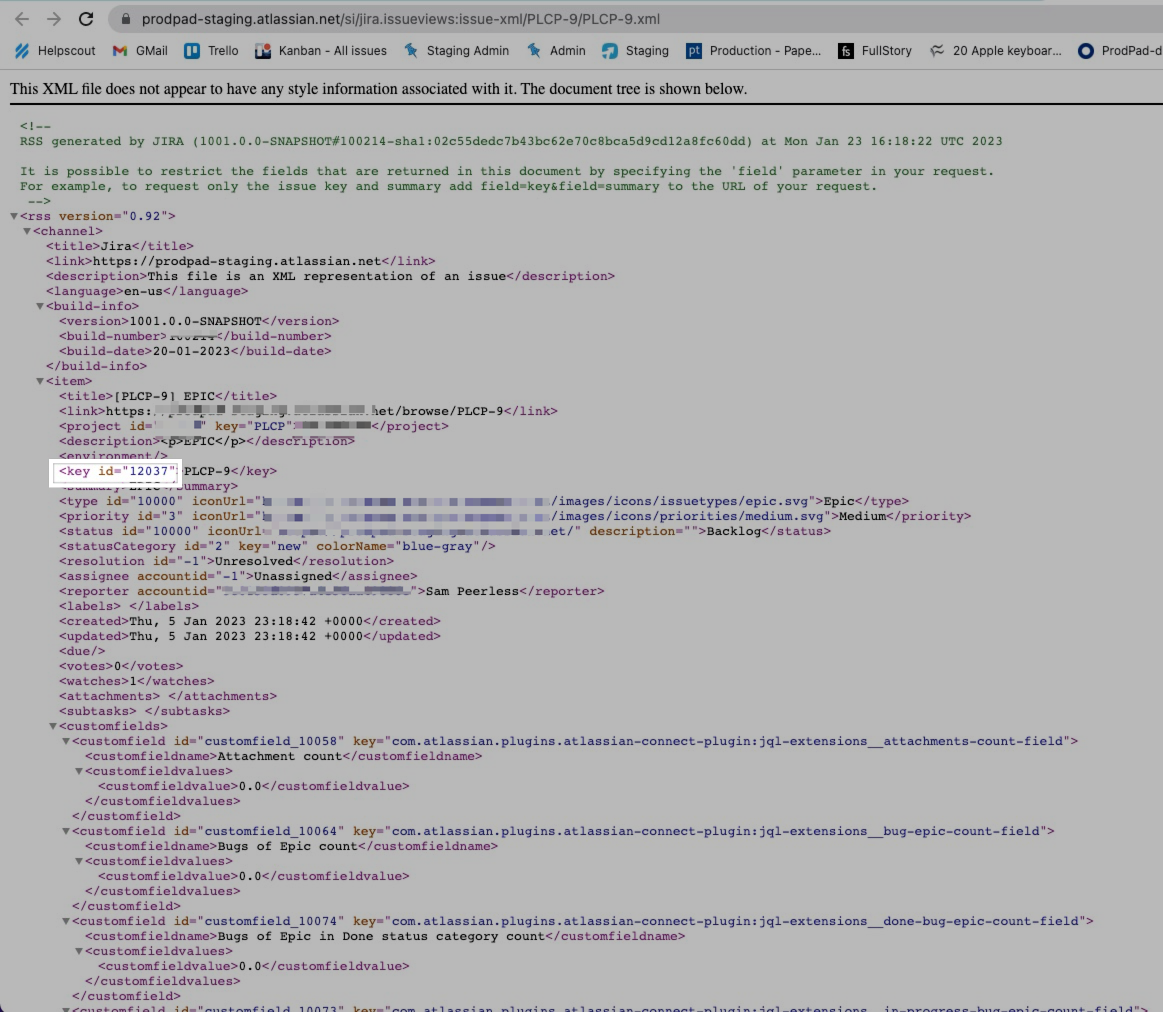The image size is (1163, 1012).
Task: Click the 20 Apple keyboard bookmark favicon
Action: tap(938, 50)
